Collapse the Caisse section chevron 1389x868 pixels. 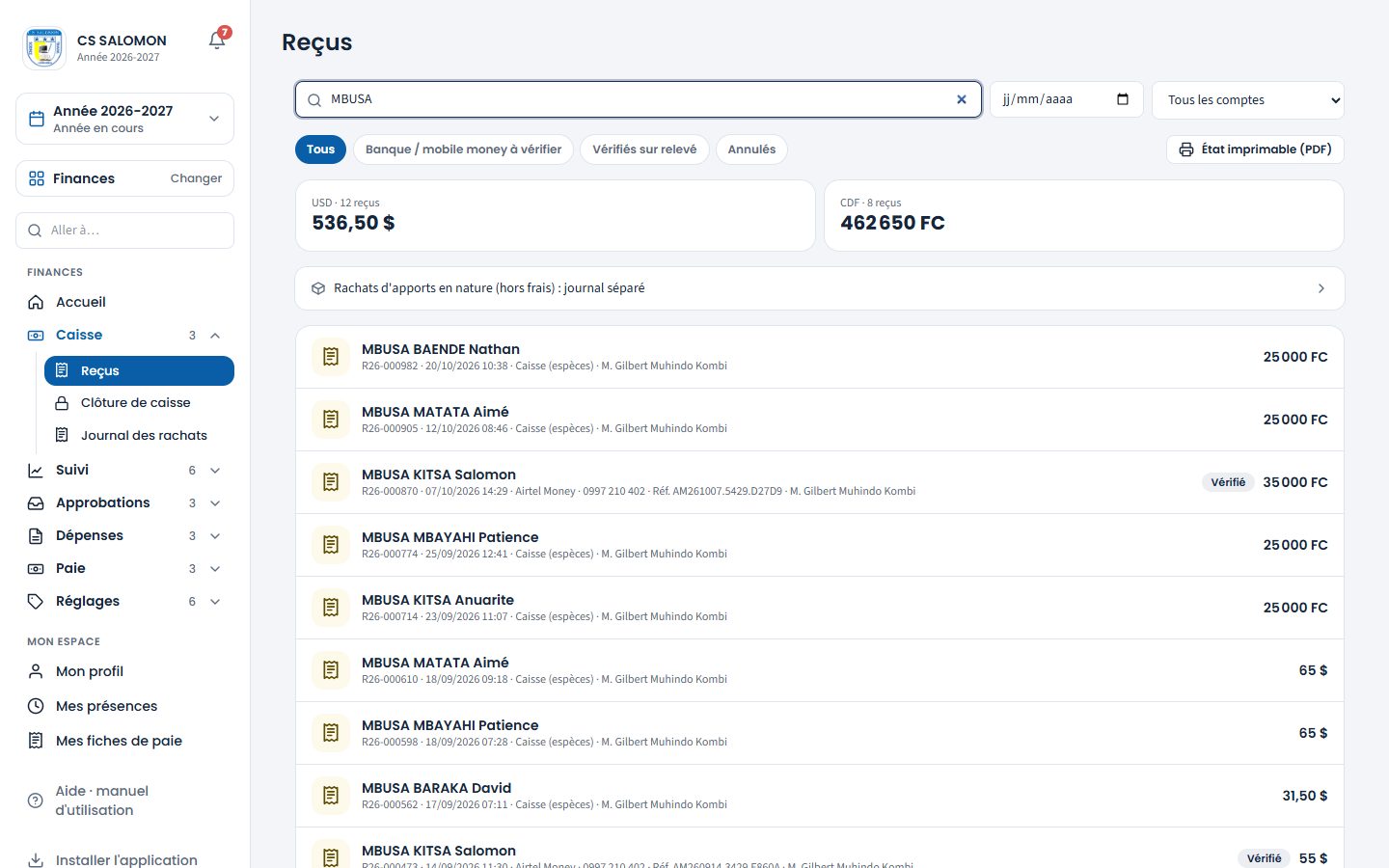(215, 336)
